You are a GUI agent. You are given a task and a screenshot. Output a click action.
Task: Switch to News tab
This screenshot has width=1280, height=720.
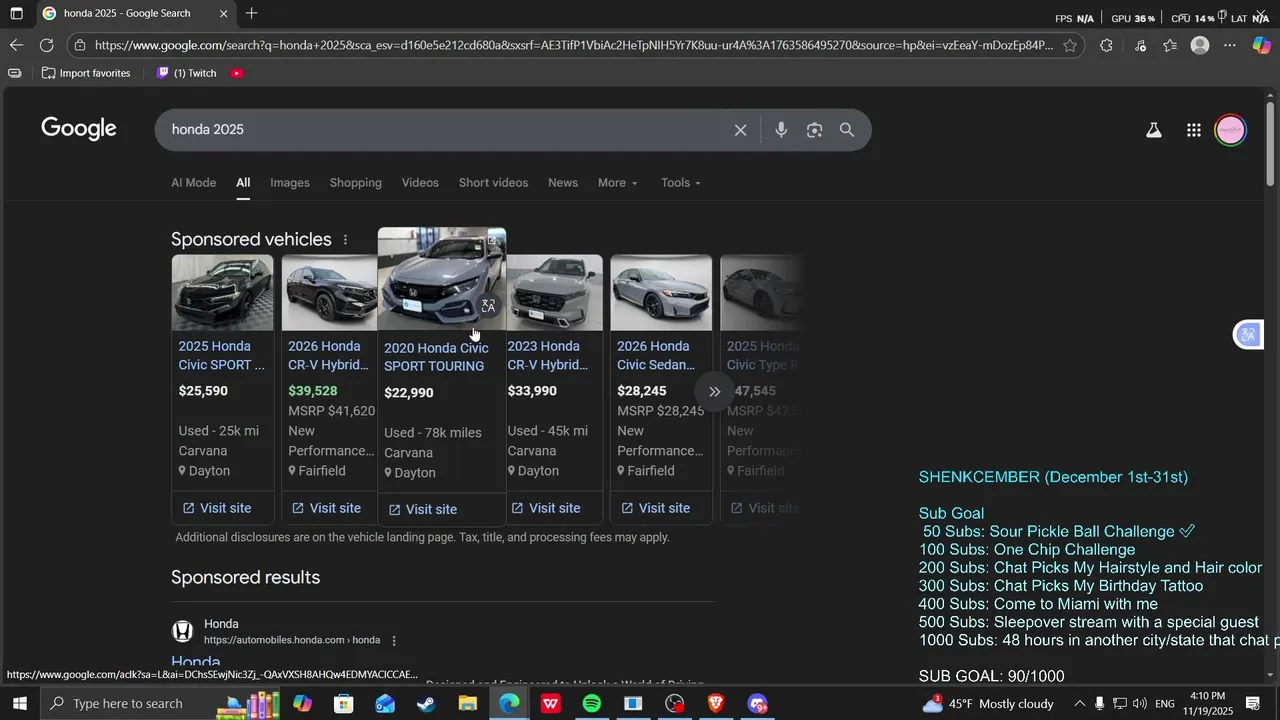[x=563, y=183]
